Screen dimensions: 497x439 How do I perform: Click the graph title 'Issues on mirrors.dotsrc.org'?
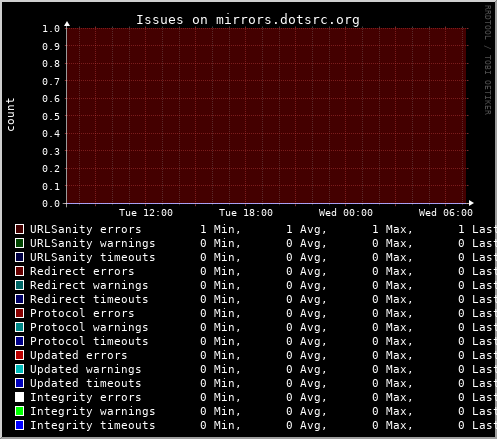pyautogui.click(x=248, y=20)
